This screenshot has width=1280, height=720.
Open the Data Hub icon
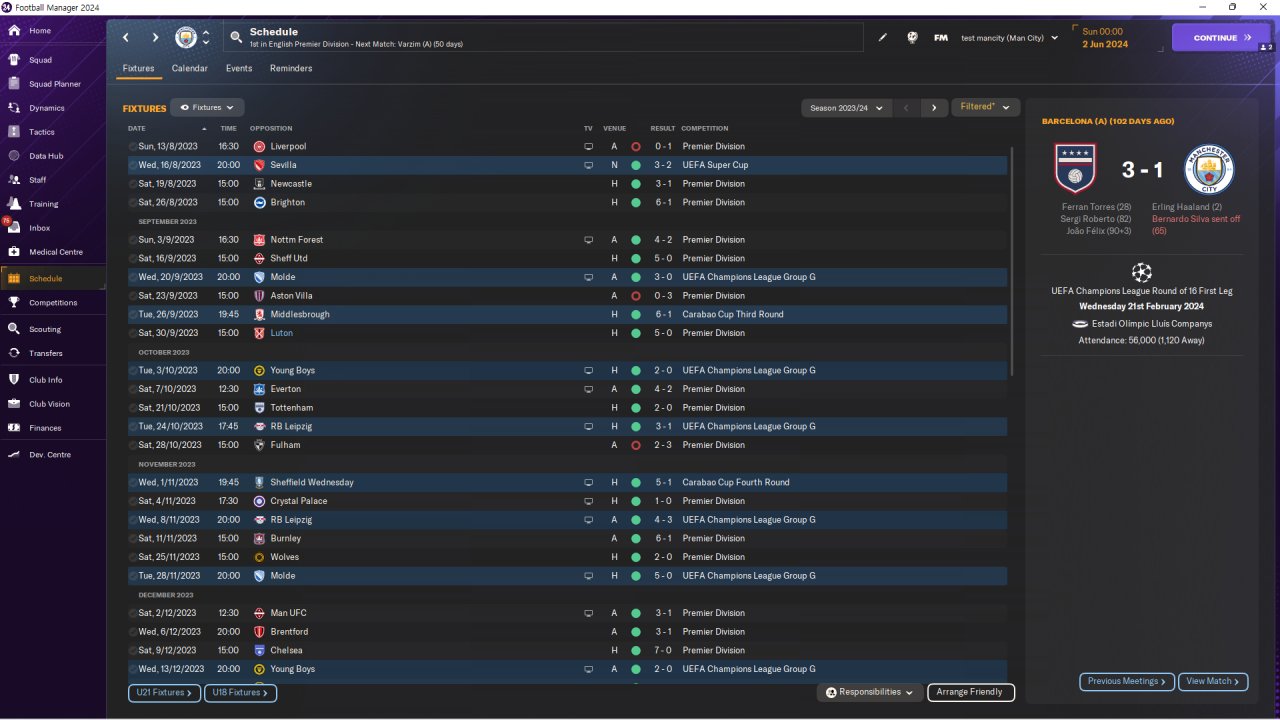pos(14,156)
